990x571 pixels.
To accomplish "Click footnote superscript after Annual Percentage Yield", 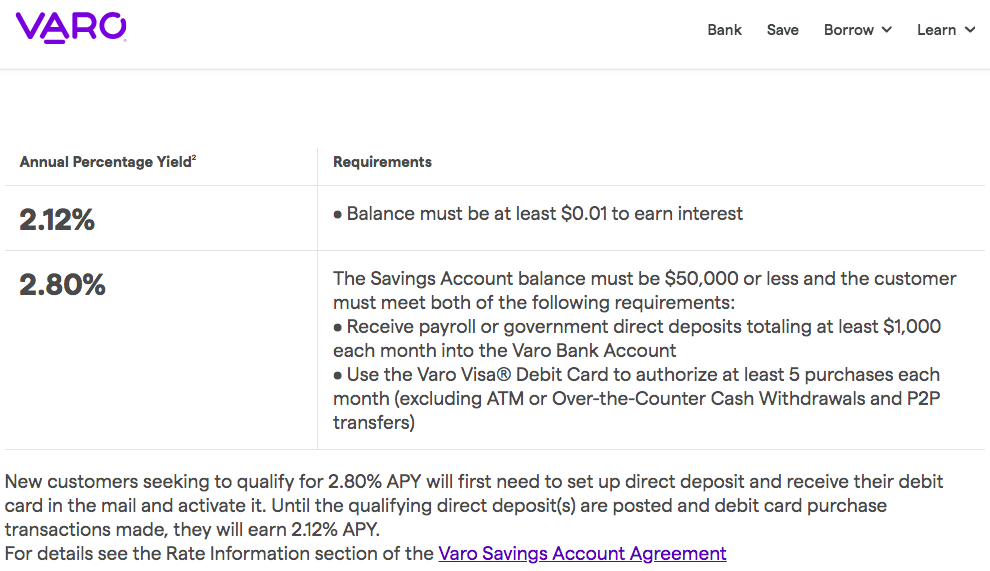I will pos(194,157).
